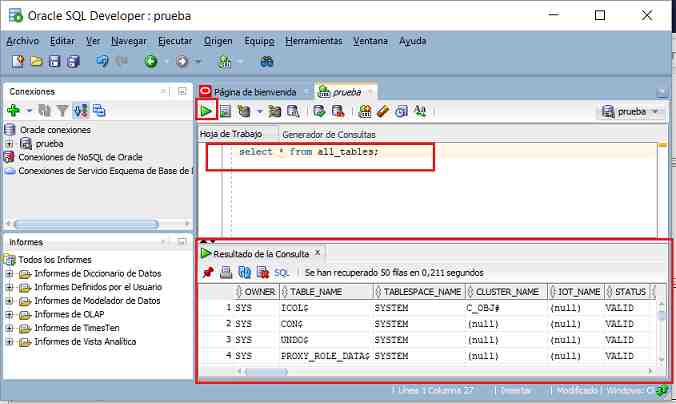Screen dimensions: 676x404
Task: Open the Herramientas menu
Action: (314, 41)
